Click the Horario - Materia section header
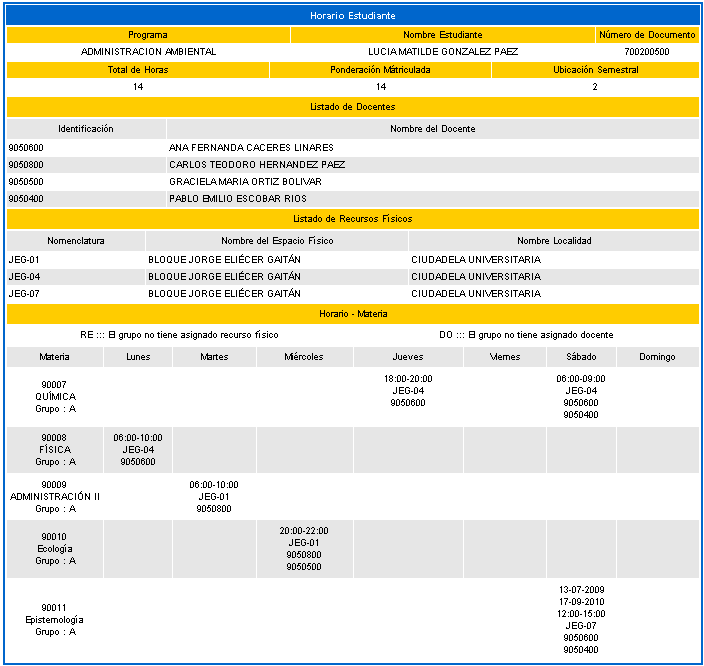Viewport: 704px width, 666px height. [x=352, y=314]
